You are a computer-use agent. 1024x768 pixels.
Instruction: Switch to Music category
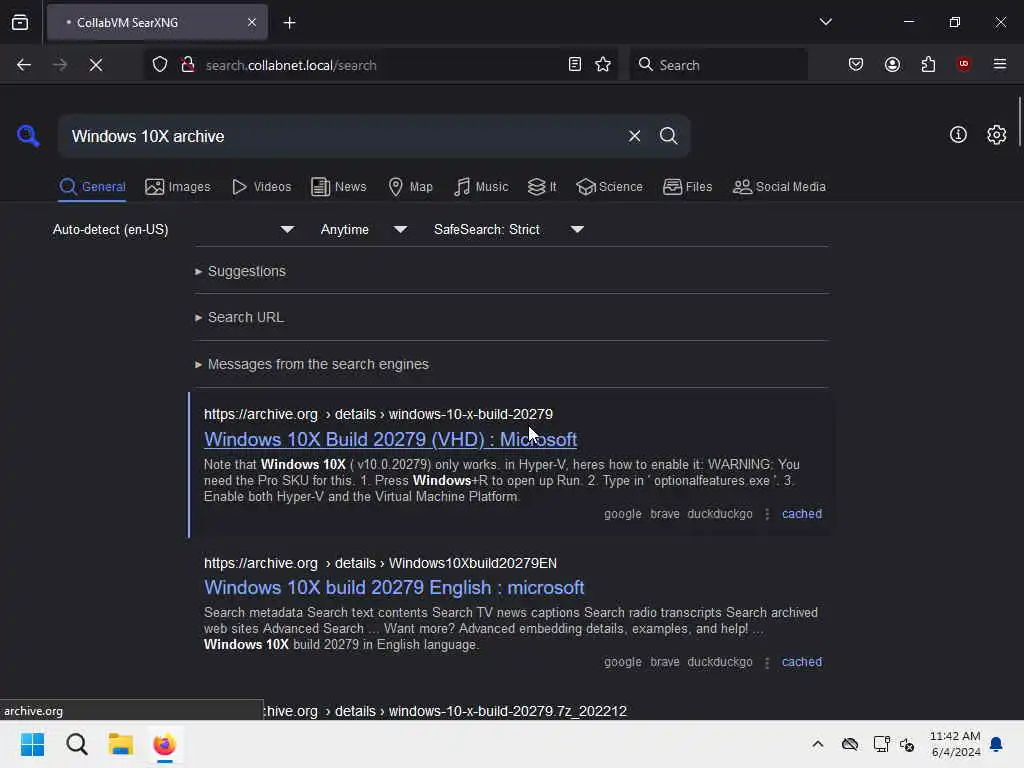click(481, 187)
